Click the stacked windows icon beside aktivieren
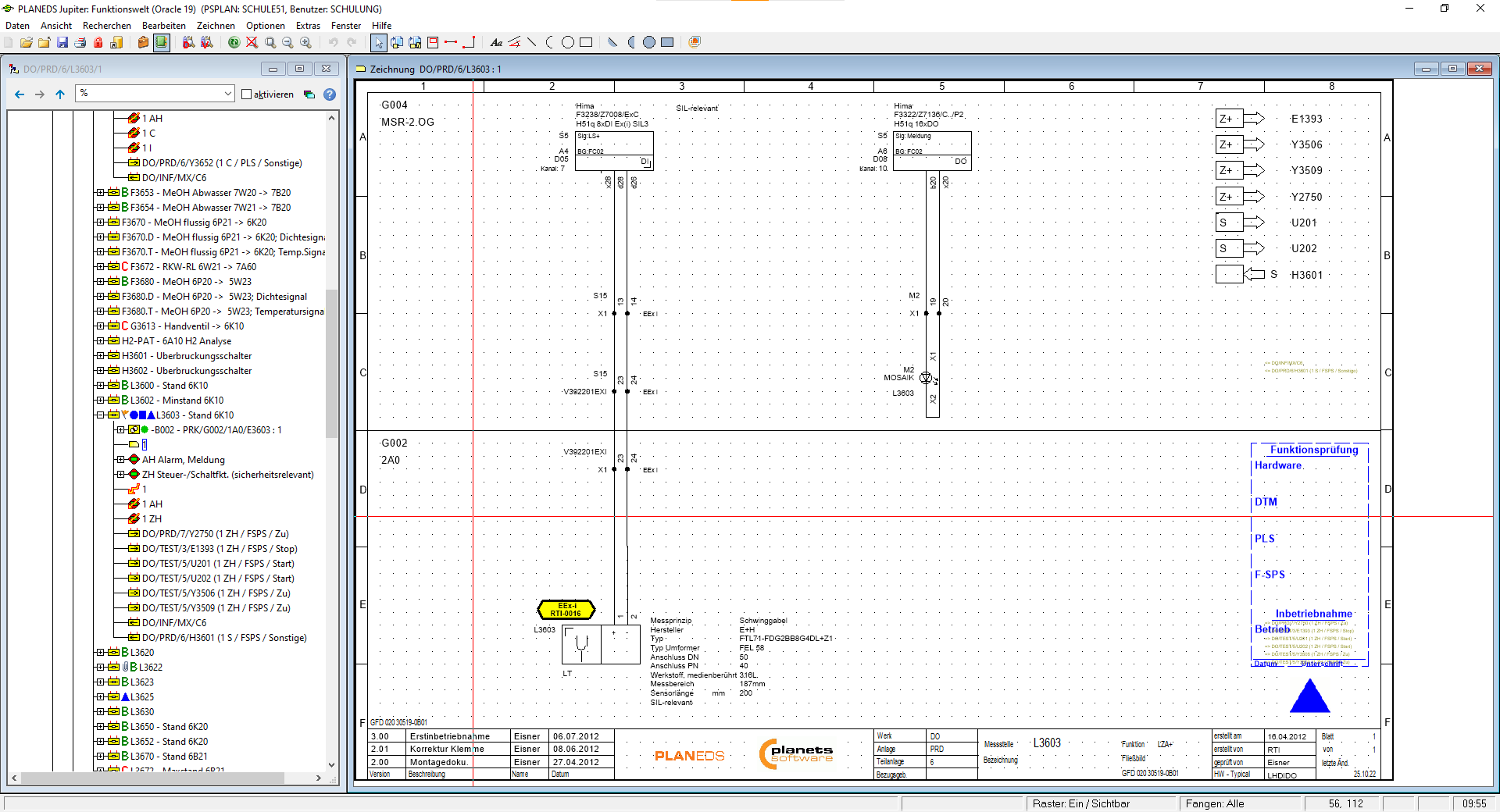1500x812 pixels. 309,94
